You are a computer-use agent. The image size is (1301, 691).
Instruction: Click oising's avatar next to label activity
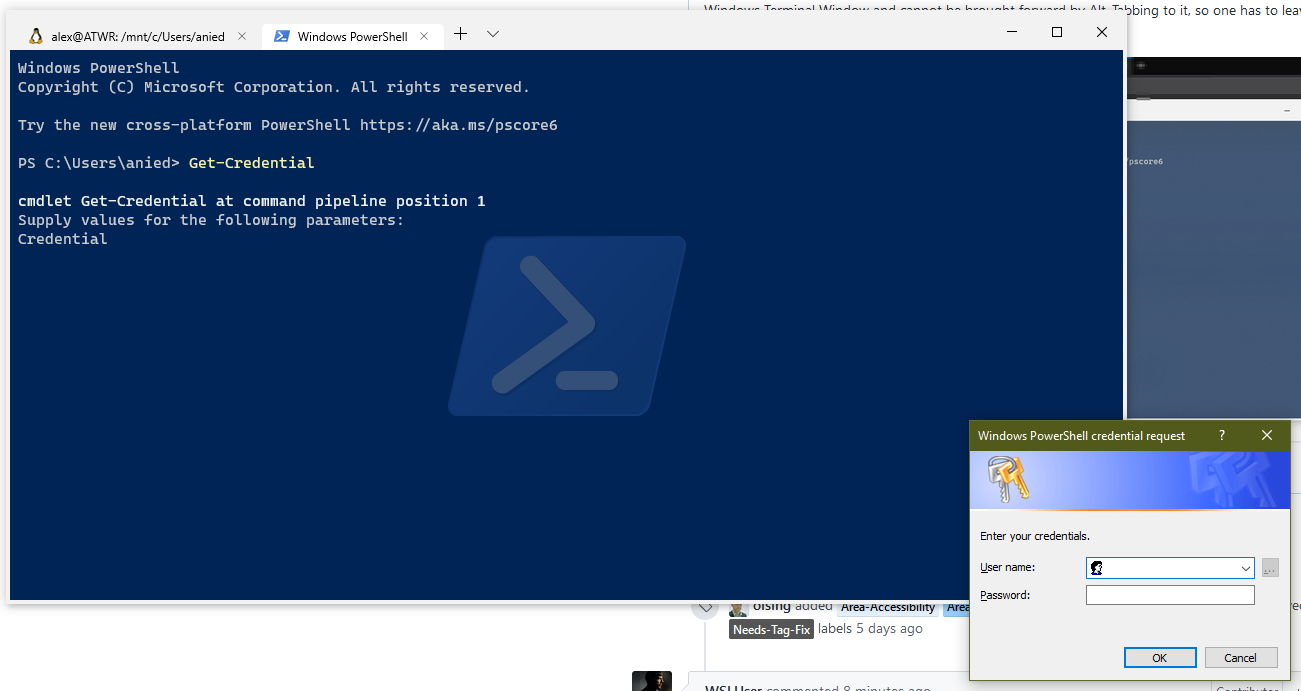738,607
